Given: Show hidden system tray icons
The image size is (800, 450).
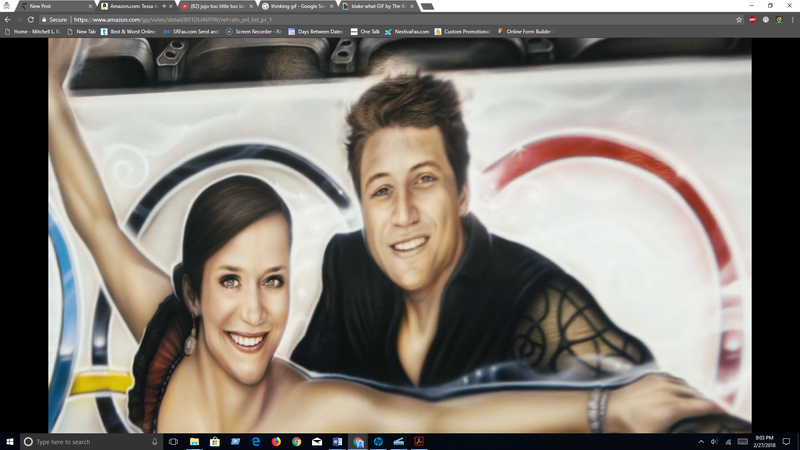Looking at the screenshot, I should [x=701, y=441].
